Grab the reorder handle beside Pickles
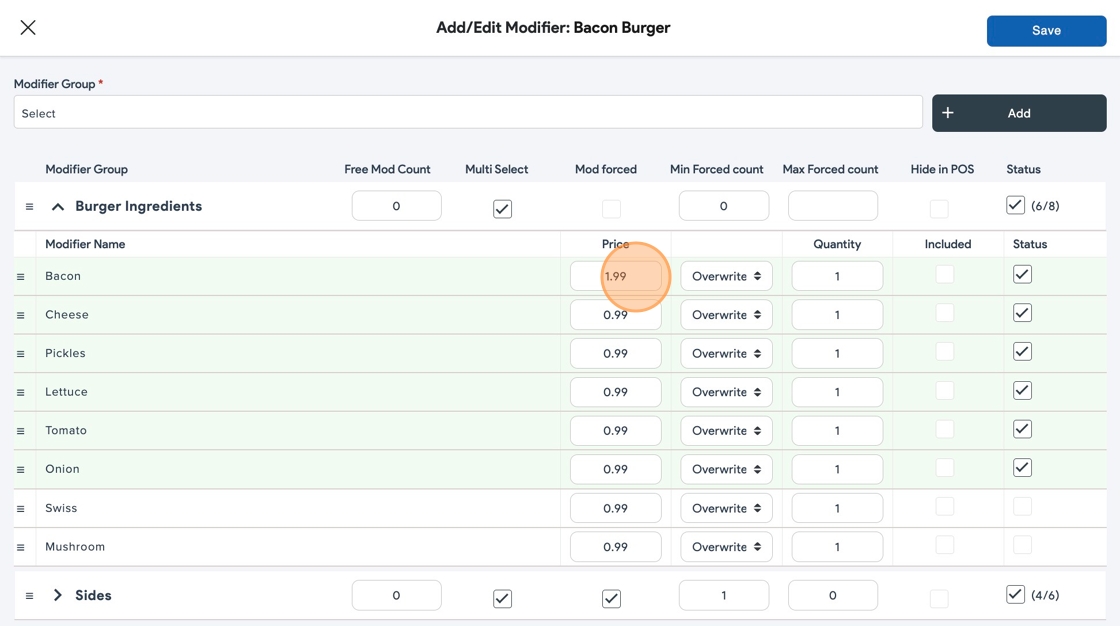Viewport: 1120px width, 626px height. pos(20,354)
